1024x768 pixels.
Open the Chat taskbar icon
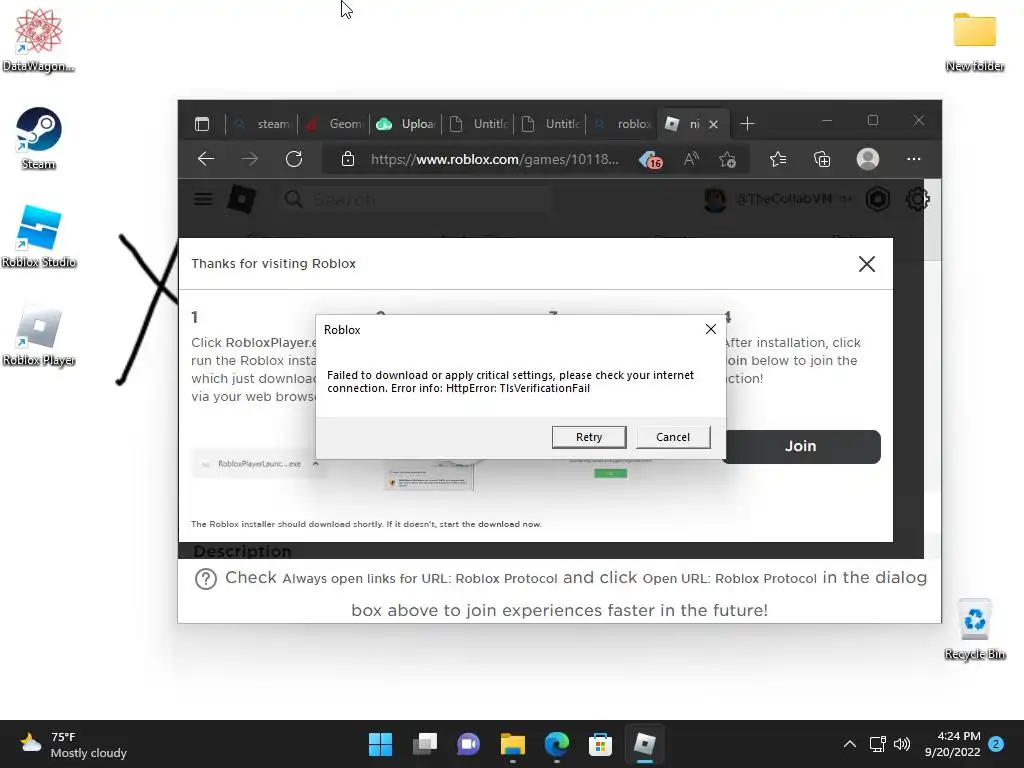click(x=468, y=744)
